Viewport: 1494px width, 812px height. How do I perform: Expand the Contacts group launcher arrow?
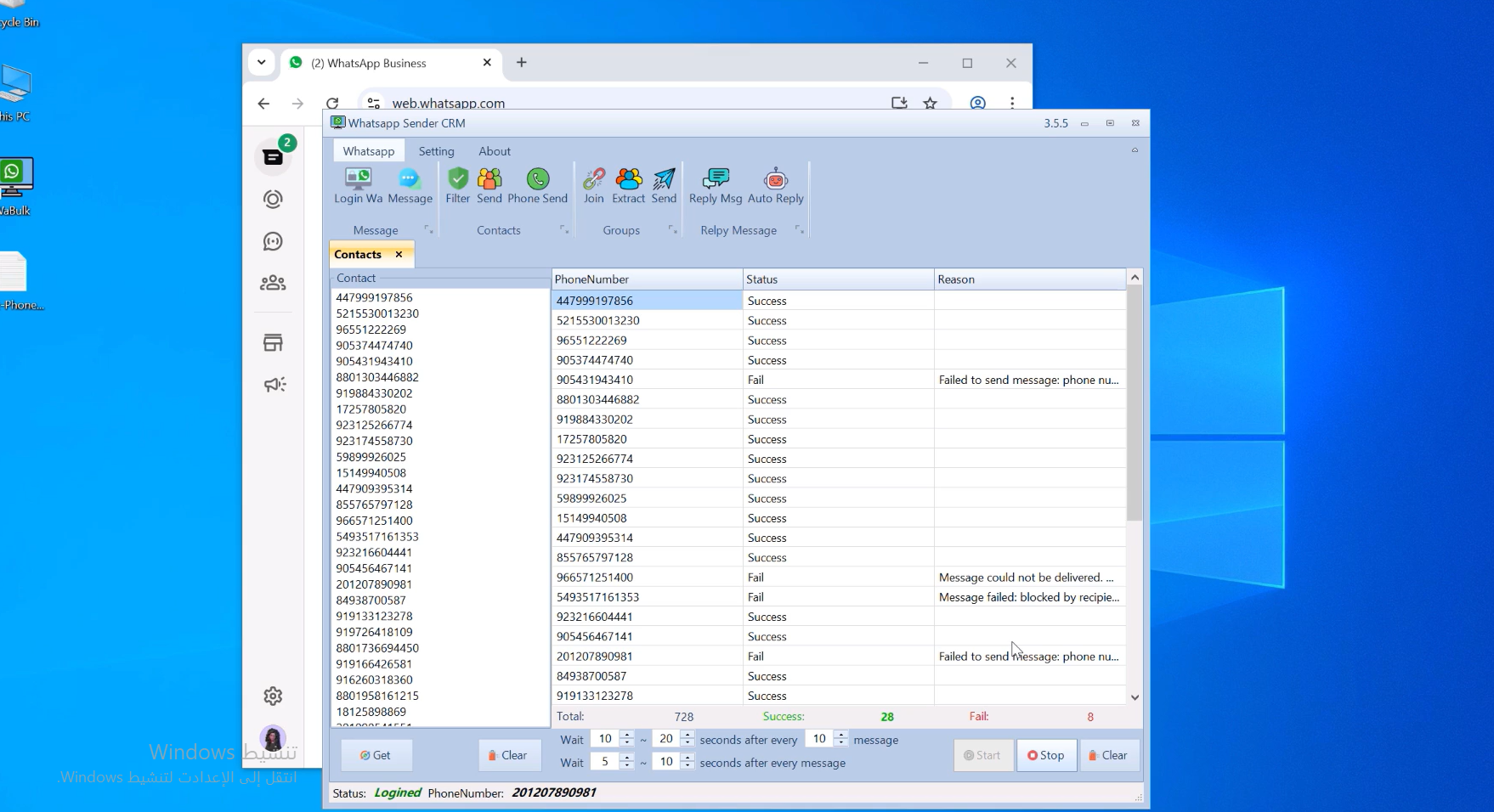563,230
